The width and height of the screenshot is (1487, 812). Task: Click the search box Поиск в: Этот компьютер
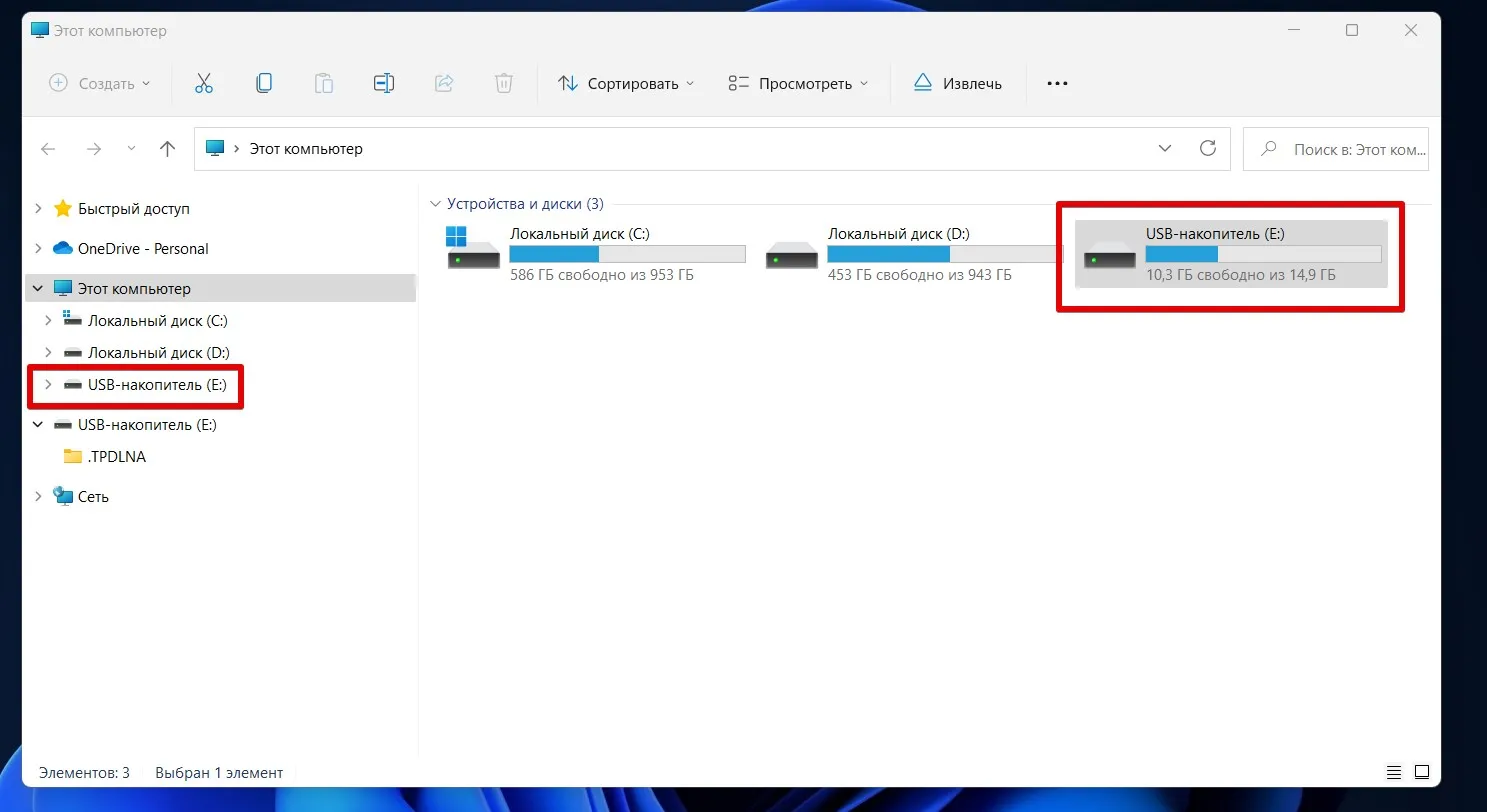pos(1335,149)
